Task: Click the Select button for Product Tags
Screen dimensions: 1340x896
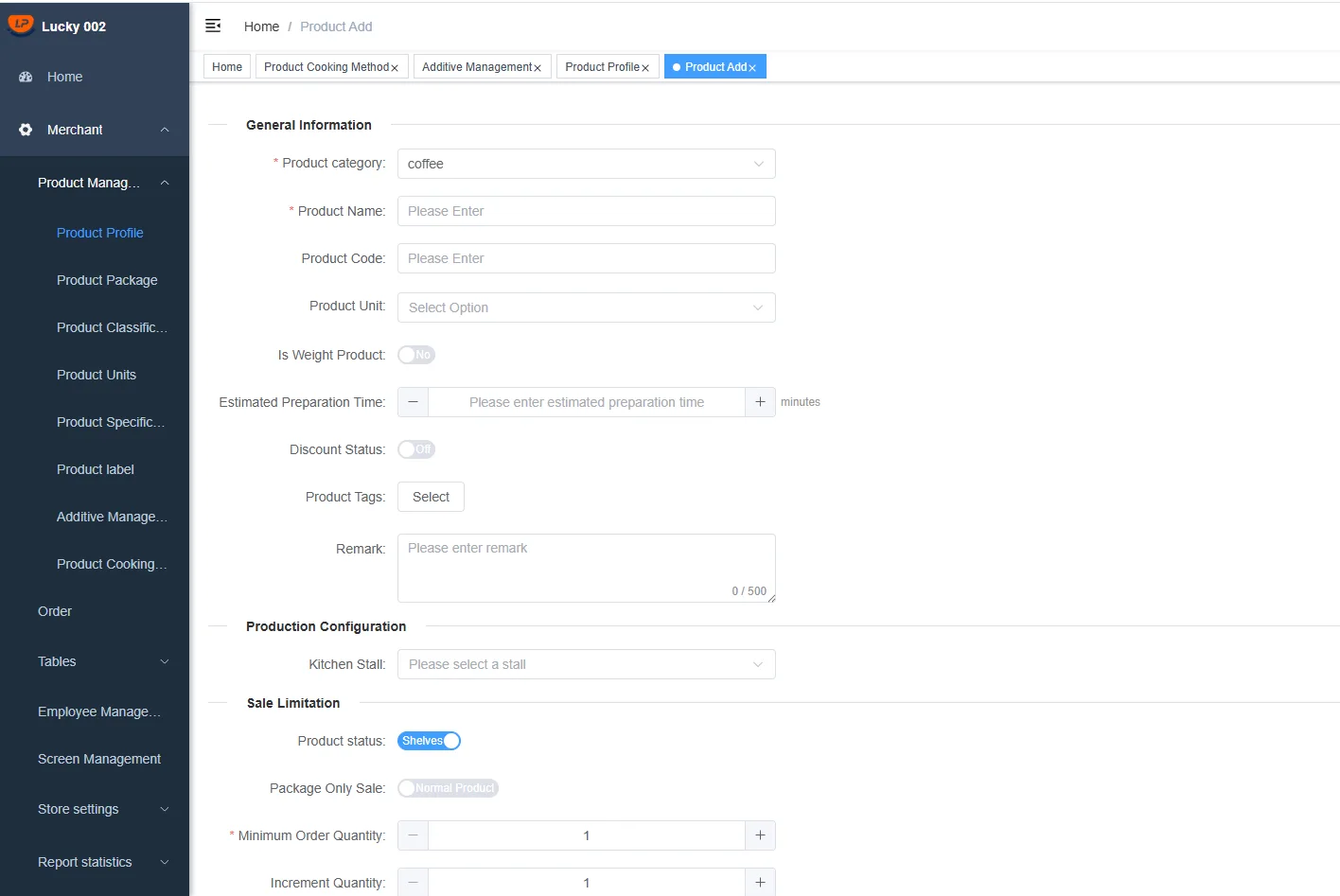Action: point(431,497)
